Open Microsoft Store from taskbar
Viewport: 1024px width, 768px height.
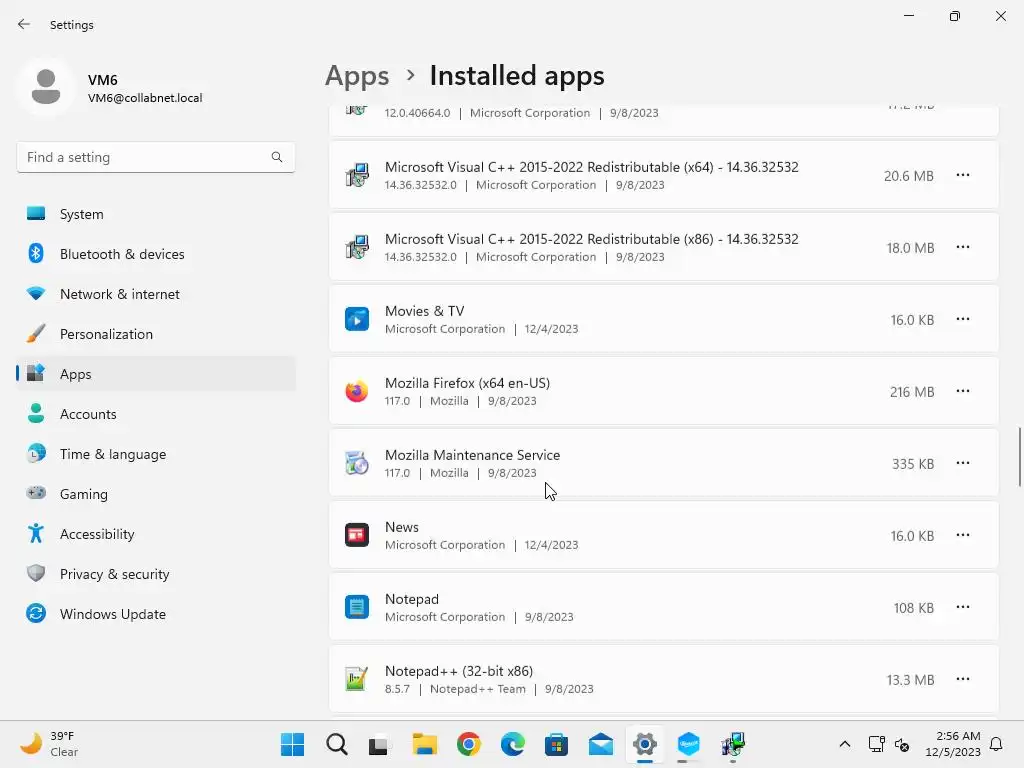[556, 744]
